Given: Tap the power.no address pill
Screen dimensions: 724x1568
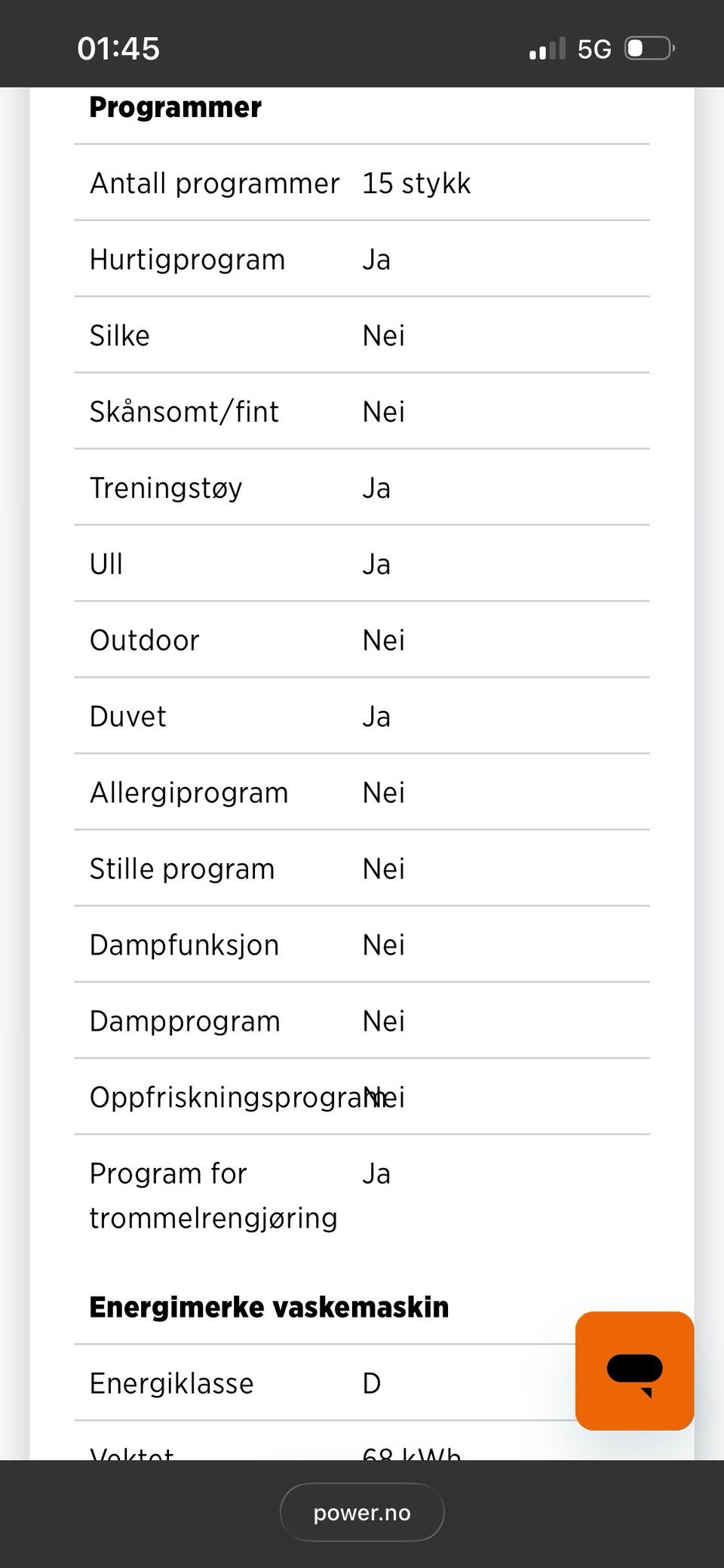Looking at the screenshot, I should [362, 1512].
